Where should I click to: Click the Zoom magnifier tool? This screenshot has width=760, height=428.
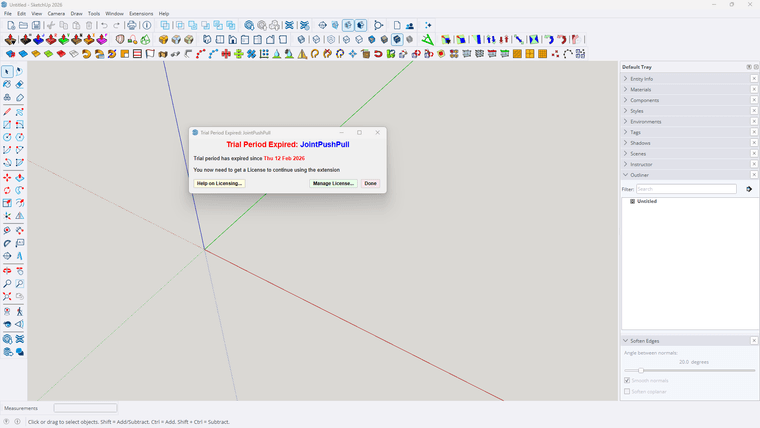7,284
